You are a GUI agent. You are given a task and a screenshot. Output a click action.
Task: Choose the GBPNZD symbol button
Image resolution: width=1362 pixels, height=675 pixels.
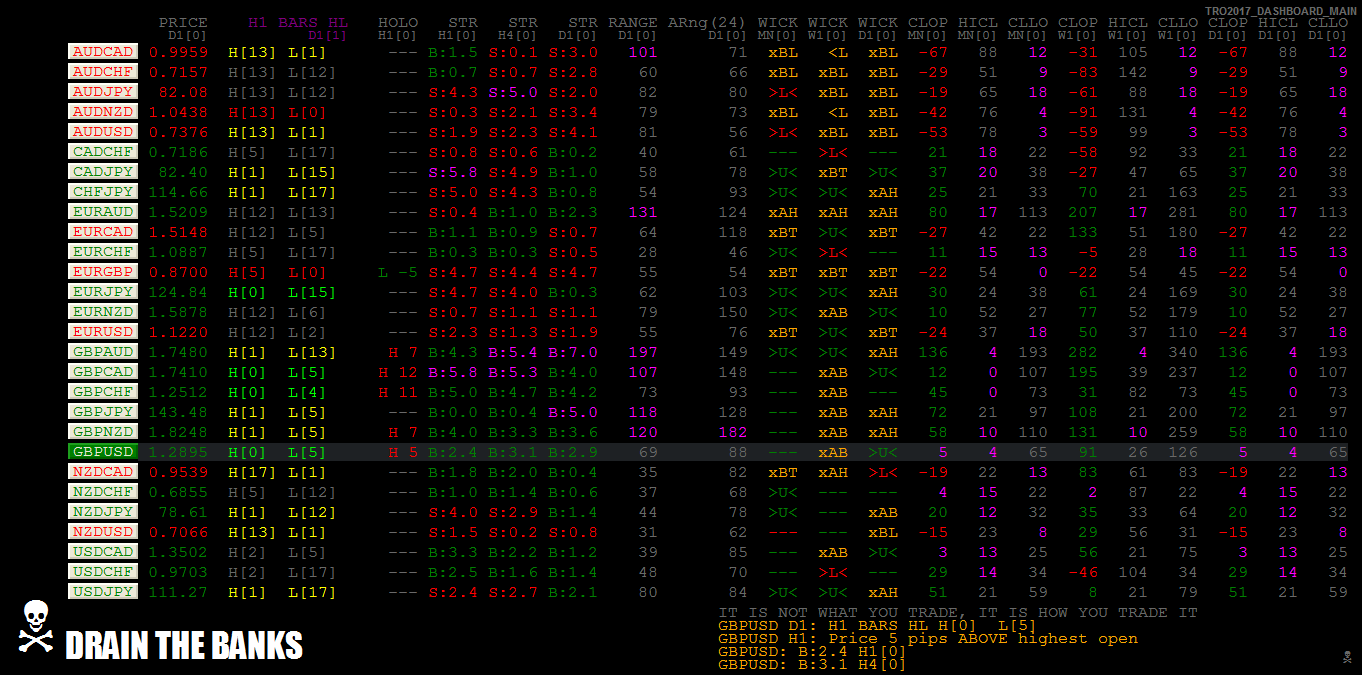(x=103, y=431)
